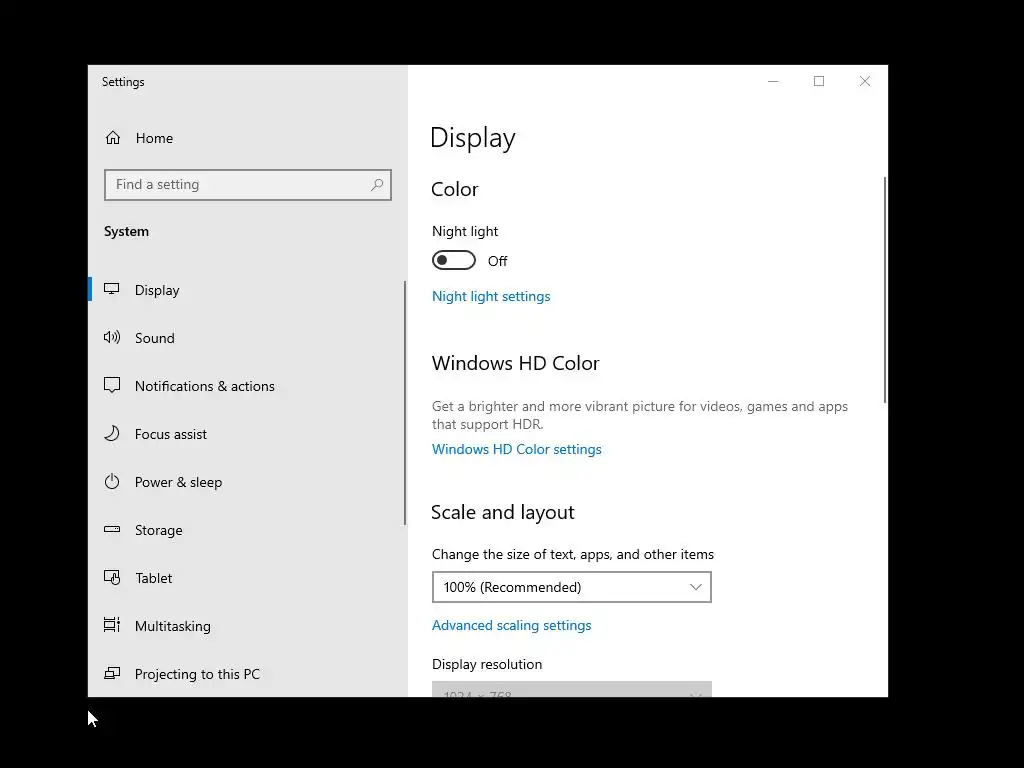Go to Notifications & actions settings

pyautogui.click(x=247, y=386)
